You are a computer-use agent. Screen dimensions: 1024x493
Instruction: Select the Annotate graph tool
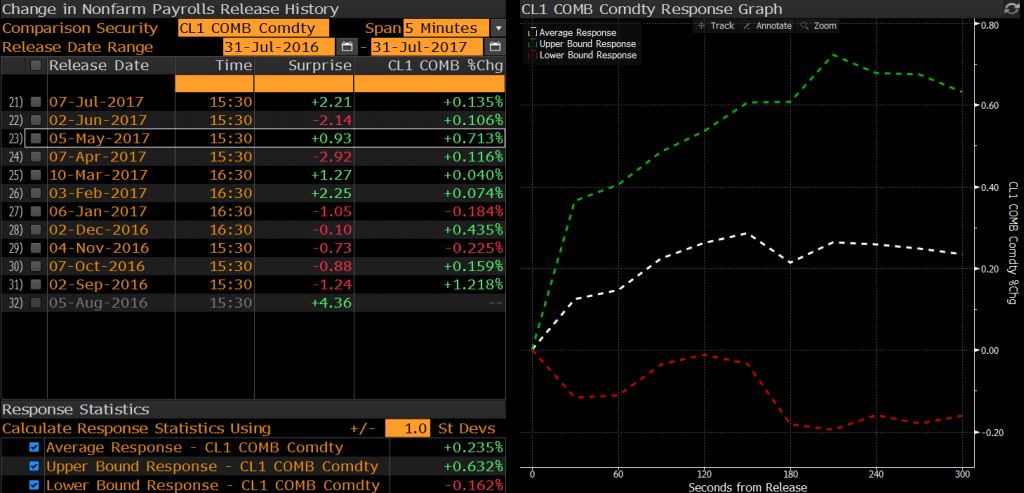(767, 25)
